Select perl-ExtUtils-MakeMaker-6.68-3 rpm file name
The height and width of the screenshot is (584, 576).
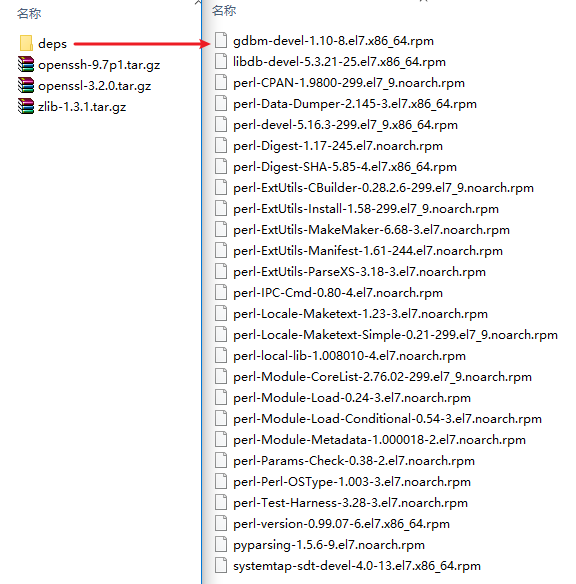pos(372,230)
